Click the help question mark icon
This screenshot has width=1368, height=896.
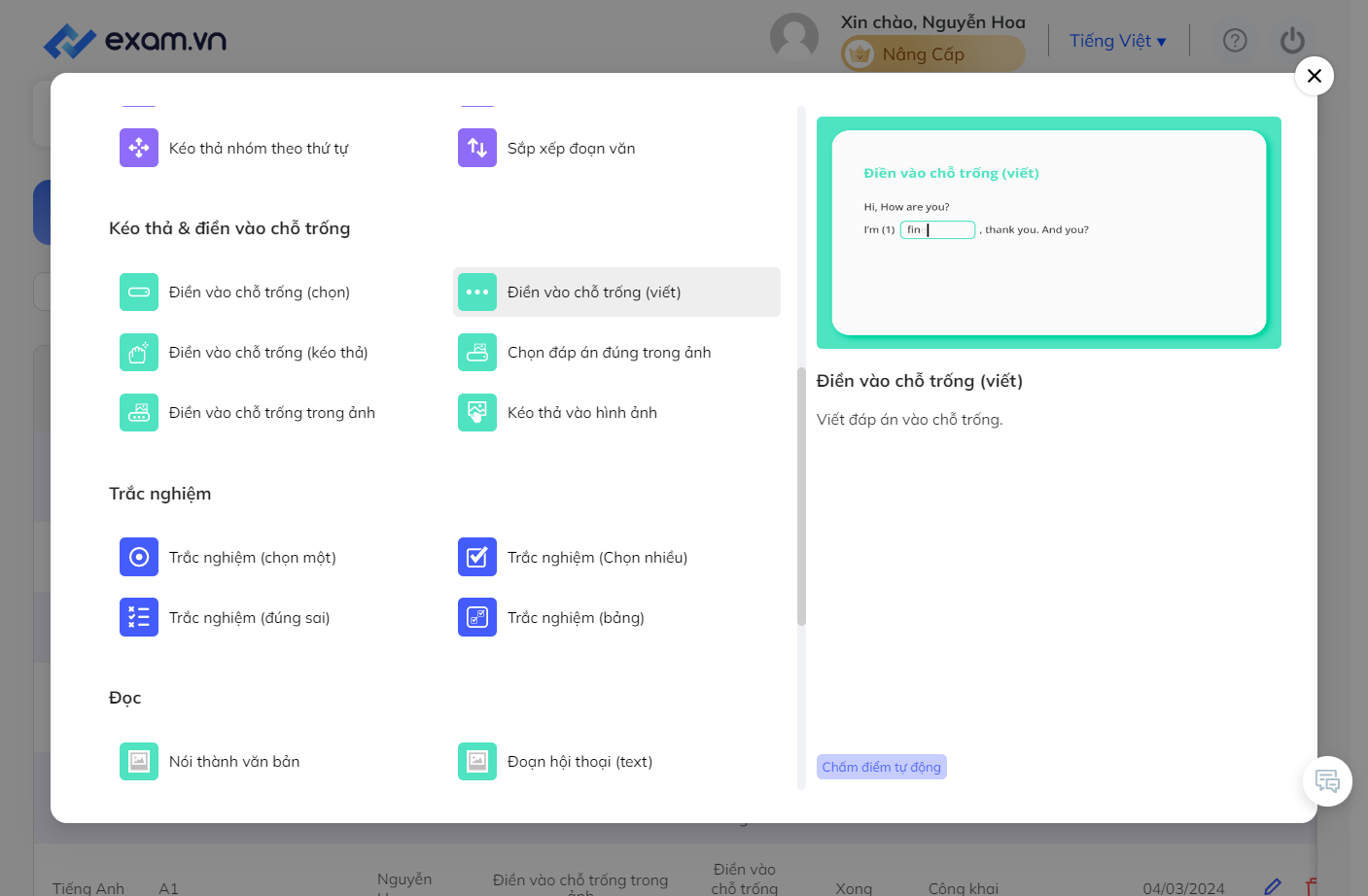(1235, 40)
